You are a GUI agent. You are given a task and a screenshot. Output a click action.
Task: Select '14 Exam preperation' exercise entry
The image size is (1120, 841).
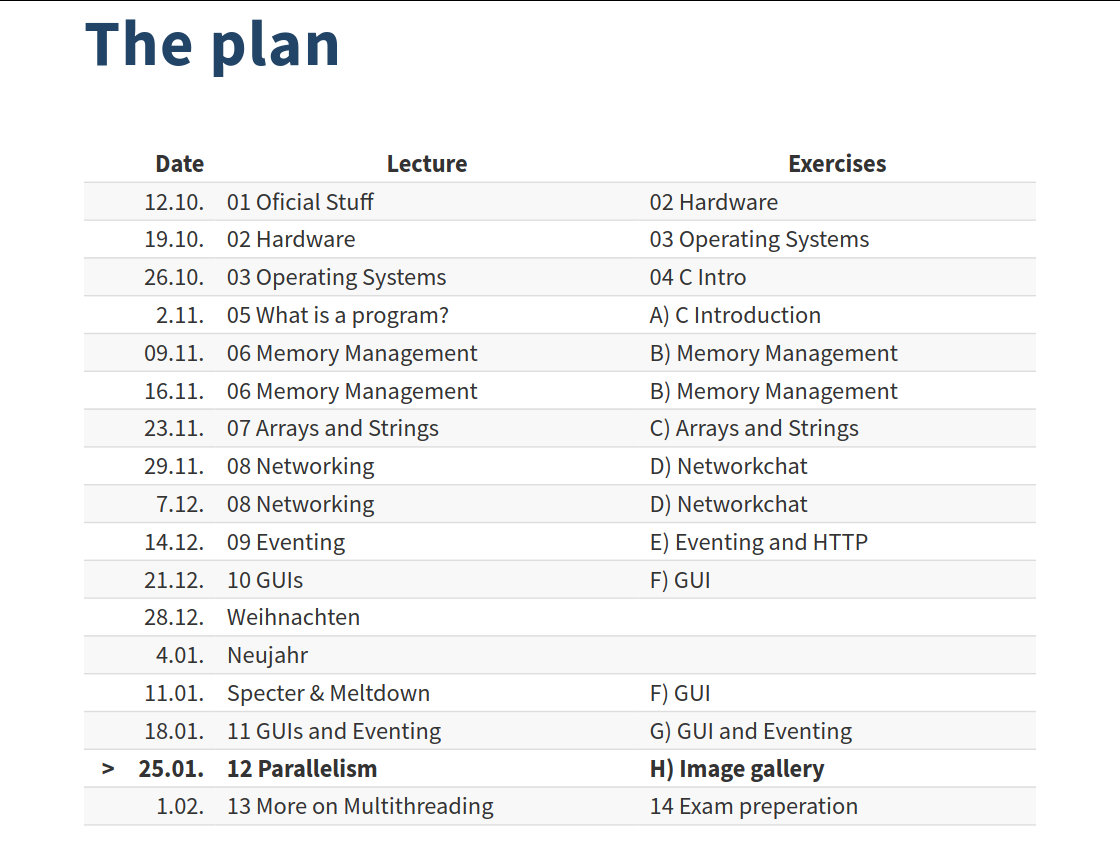pyautogui.click(x=754, y=807)
